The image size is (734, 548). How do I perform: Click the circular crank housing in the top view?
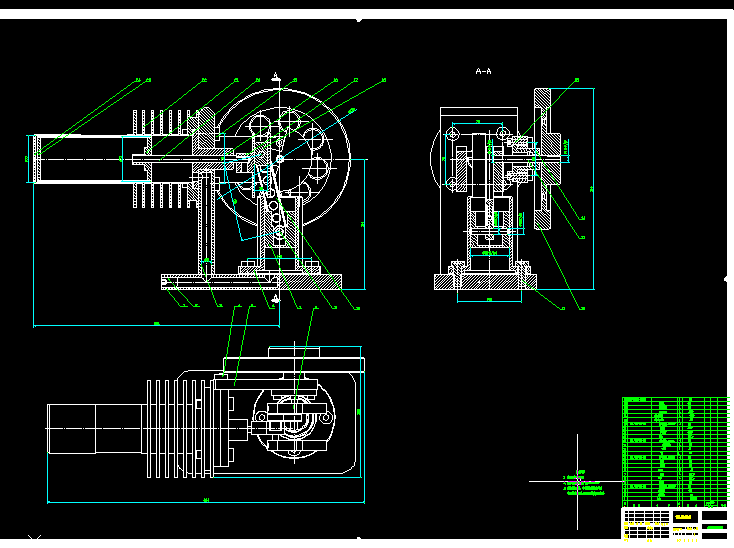click(x=294, y=418)
